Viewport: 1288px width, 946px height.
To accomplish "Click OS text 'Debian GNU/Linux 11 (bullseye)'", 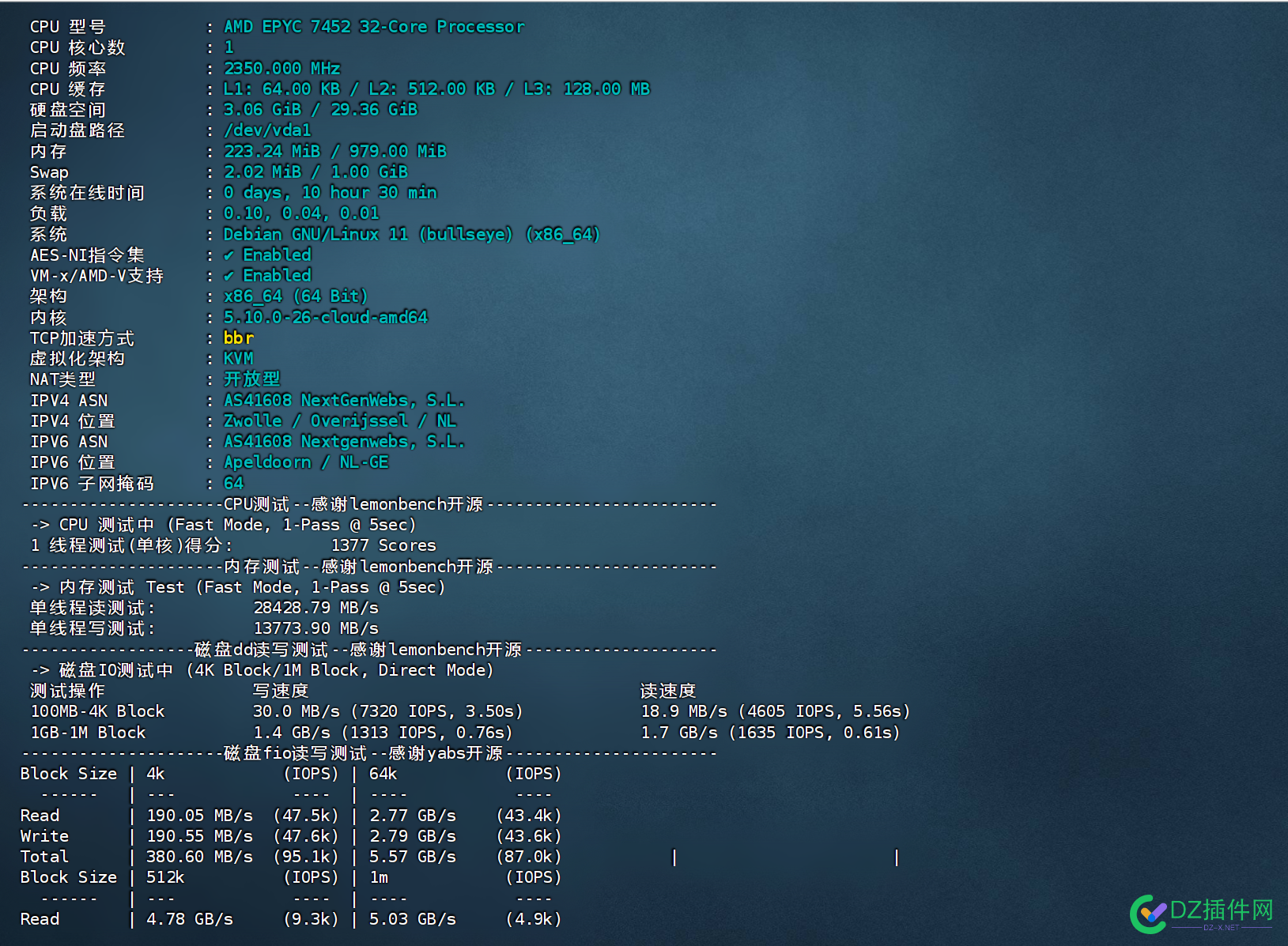I will [x=368, y=234].
